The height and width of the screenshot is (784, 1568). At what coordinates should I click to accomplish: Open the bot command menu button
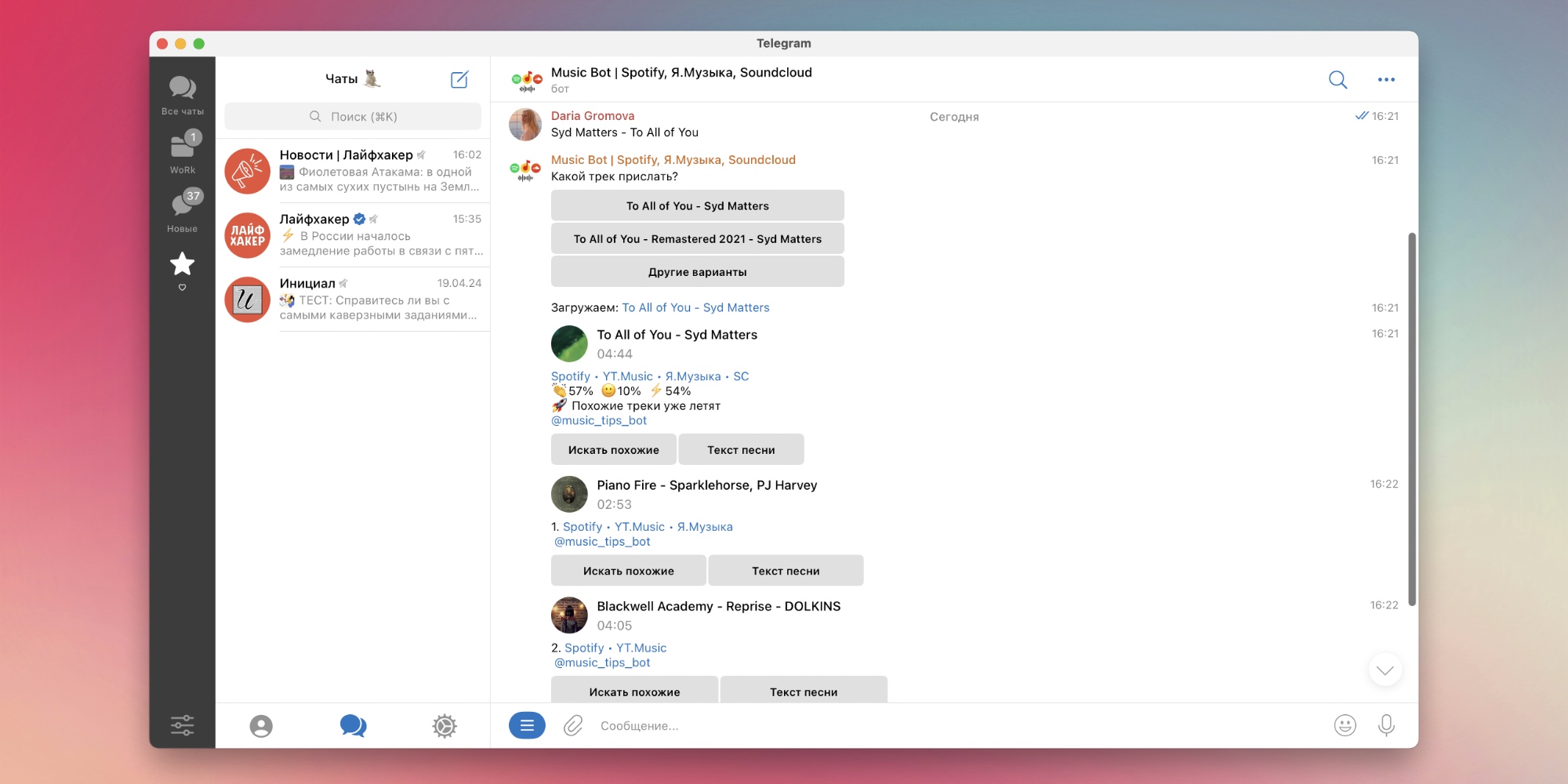[x=527, y=726]
